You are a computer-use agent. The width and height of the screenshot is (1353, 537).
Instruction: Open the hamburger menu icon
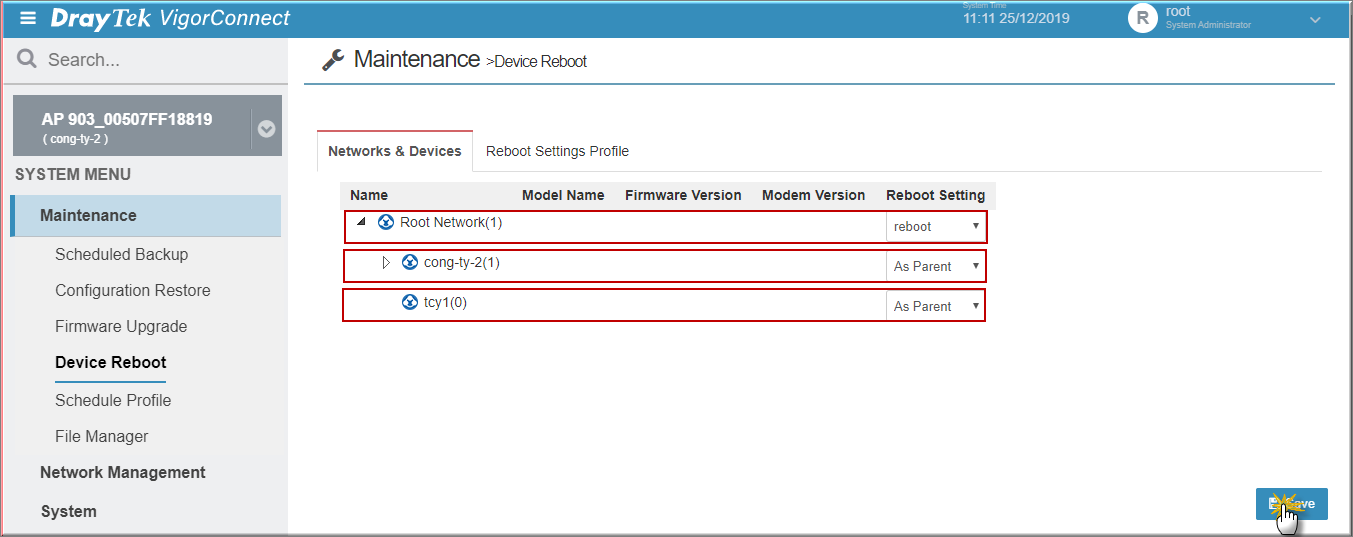28,18
